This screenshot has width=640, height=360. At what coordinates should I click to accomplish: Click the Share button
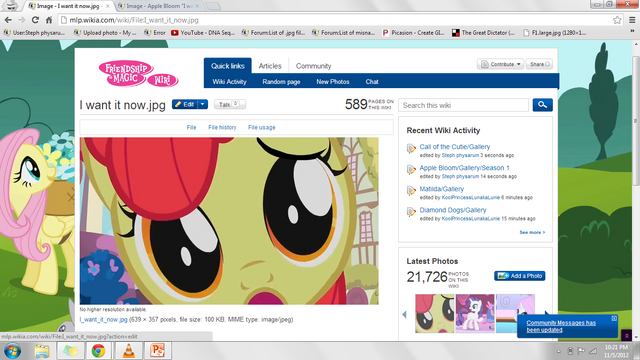[539, 64]
